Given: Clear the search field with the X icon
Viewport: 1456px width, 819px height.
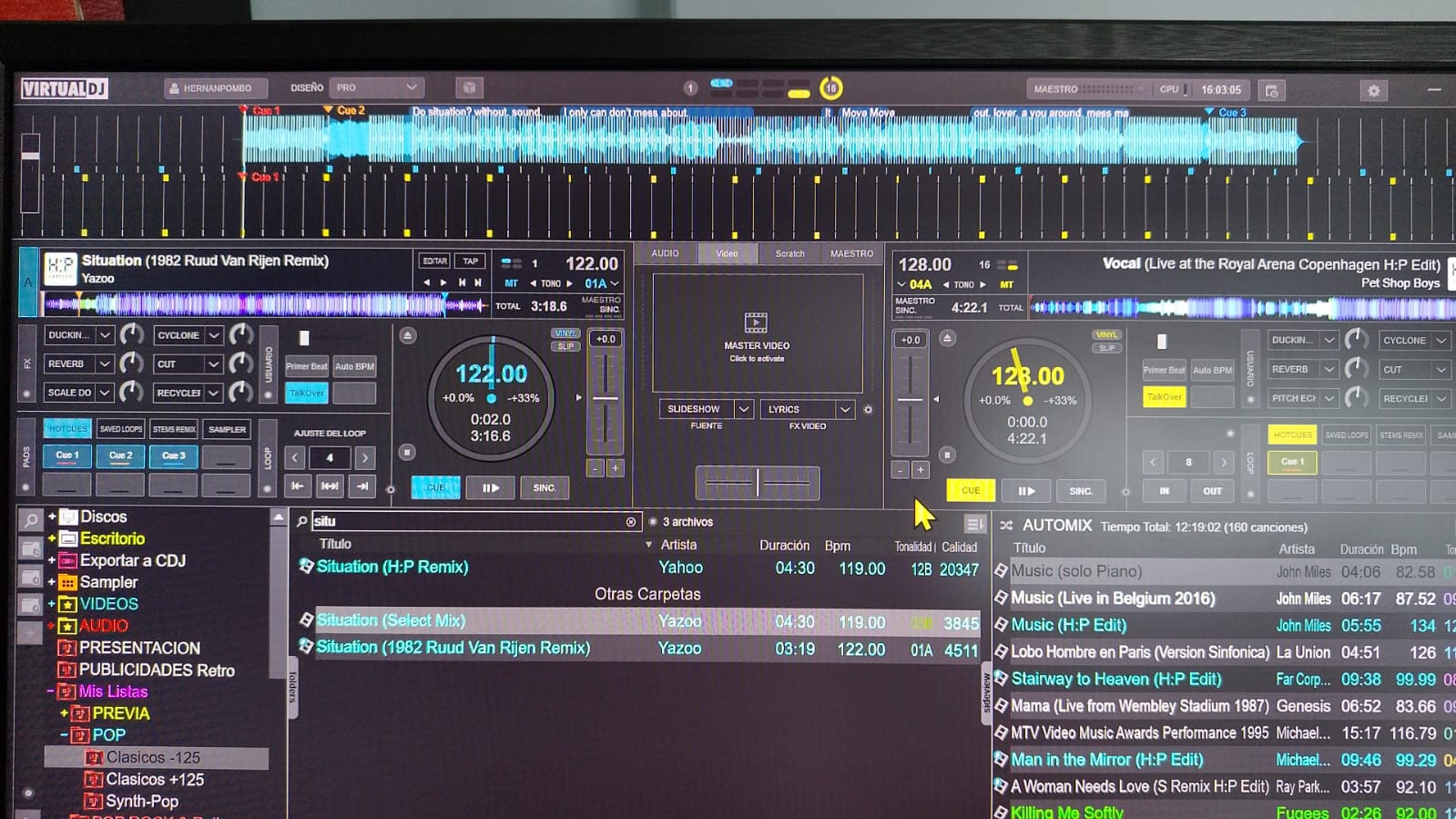Looking at the screenshot, I should click(630, 522).
